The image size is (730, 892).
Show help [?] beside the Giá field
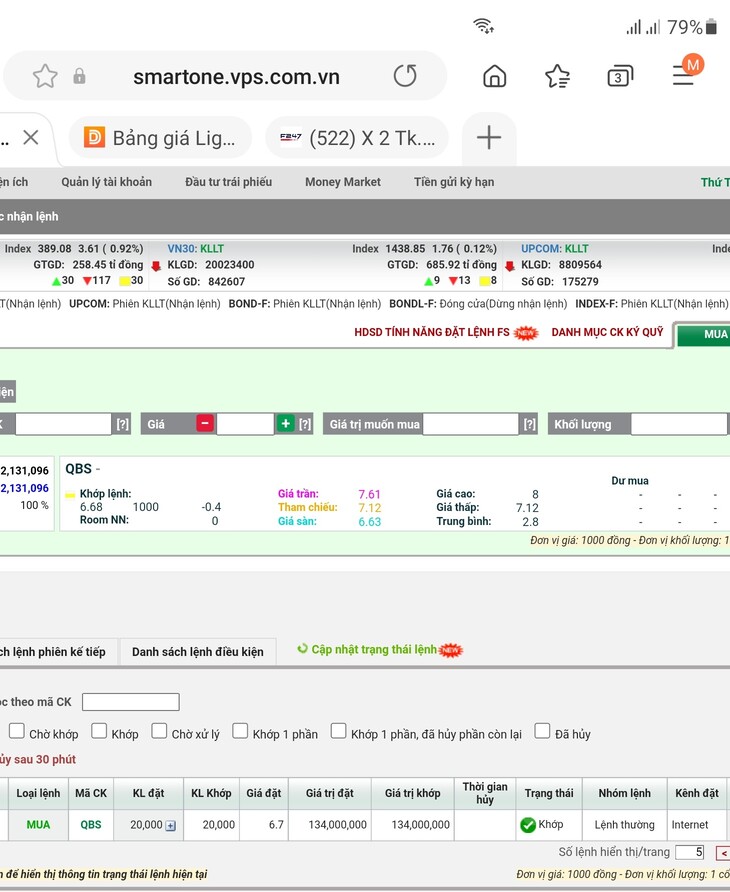tap(305, 424)
